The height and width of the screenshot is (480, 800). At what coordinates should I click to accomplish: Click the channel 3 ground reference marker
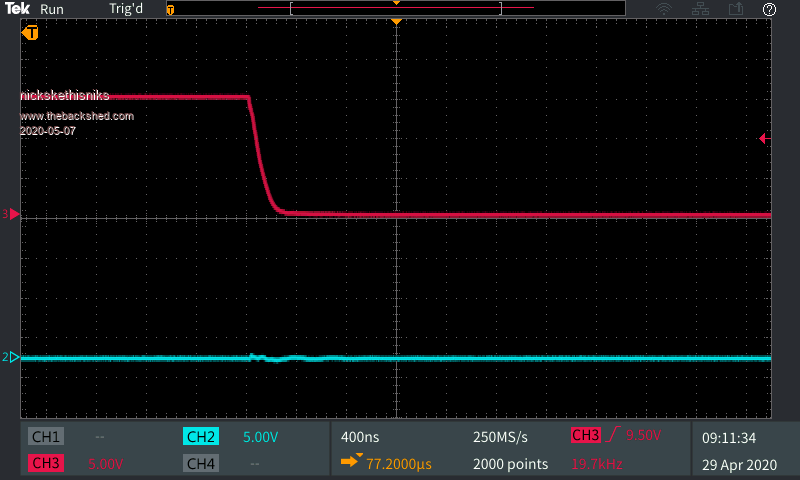tap(11, 214)
